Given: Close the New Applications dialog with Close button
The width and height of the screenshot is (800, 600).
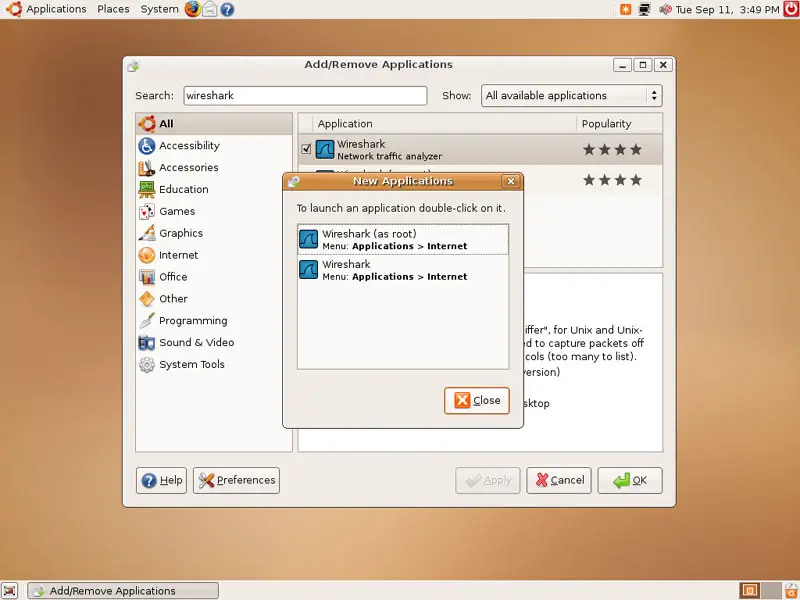Looking at the screenshot, I should [477, 400].
